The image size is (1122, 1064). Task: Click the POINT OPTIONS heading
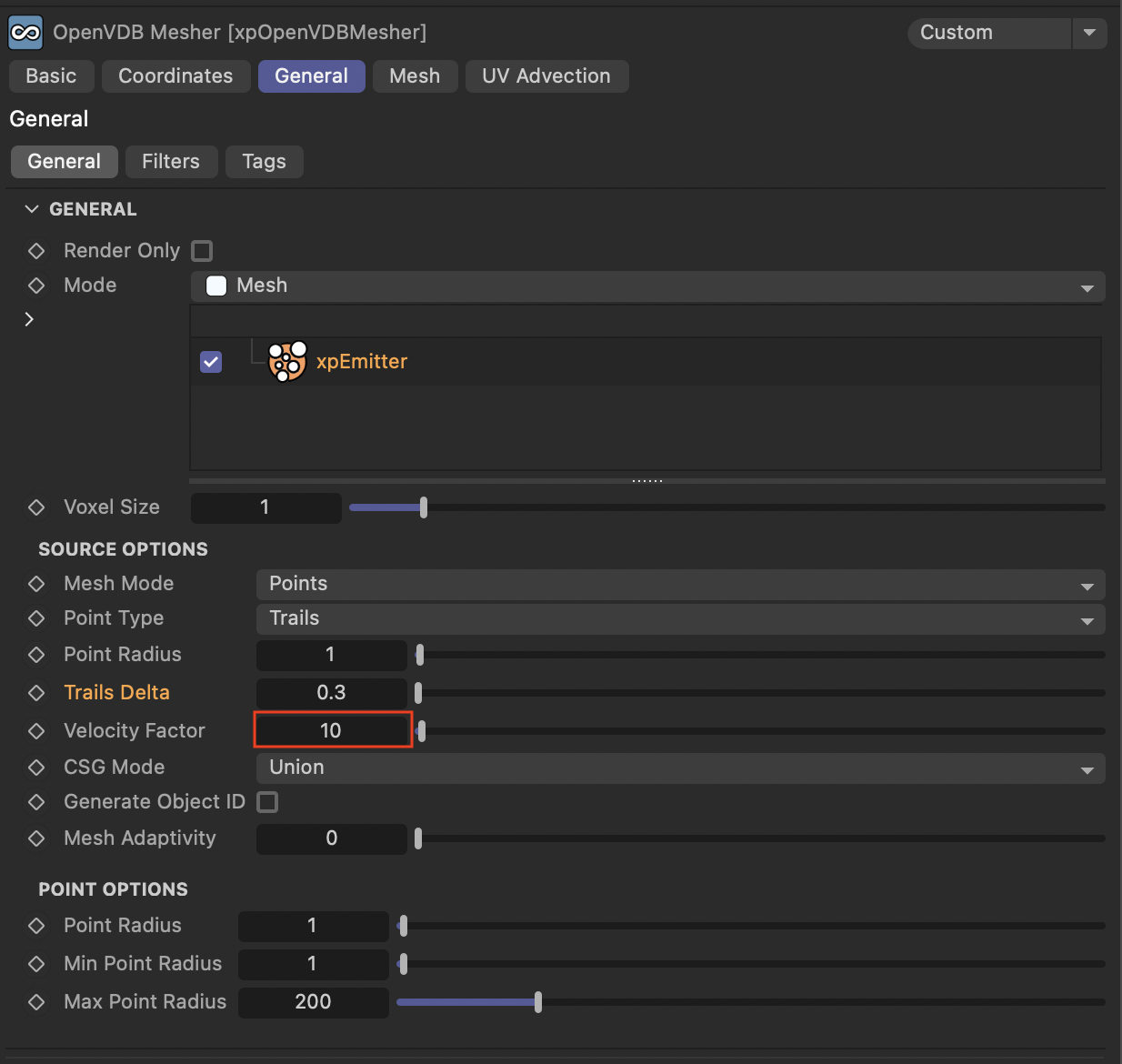click(x=113, y=889)
